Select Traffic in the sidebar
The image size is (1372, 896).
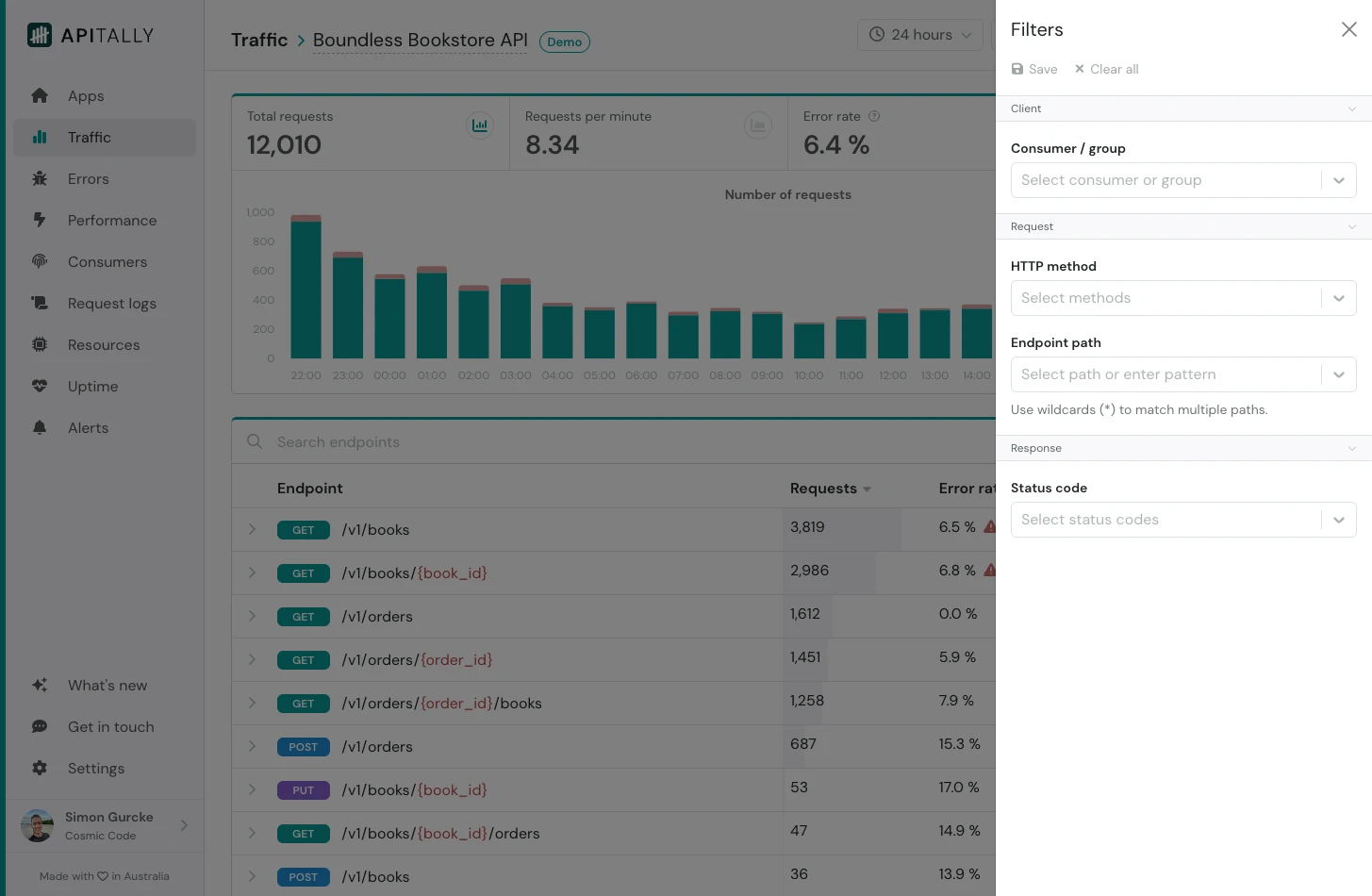tap(88, 137)
